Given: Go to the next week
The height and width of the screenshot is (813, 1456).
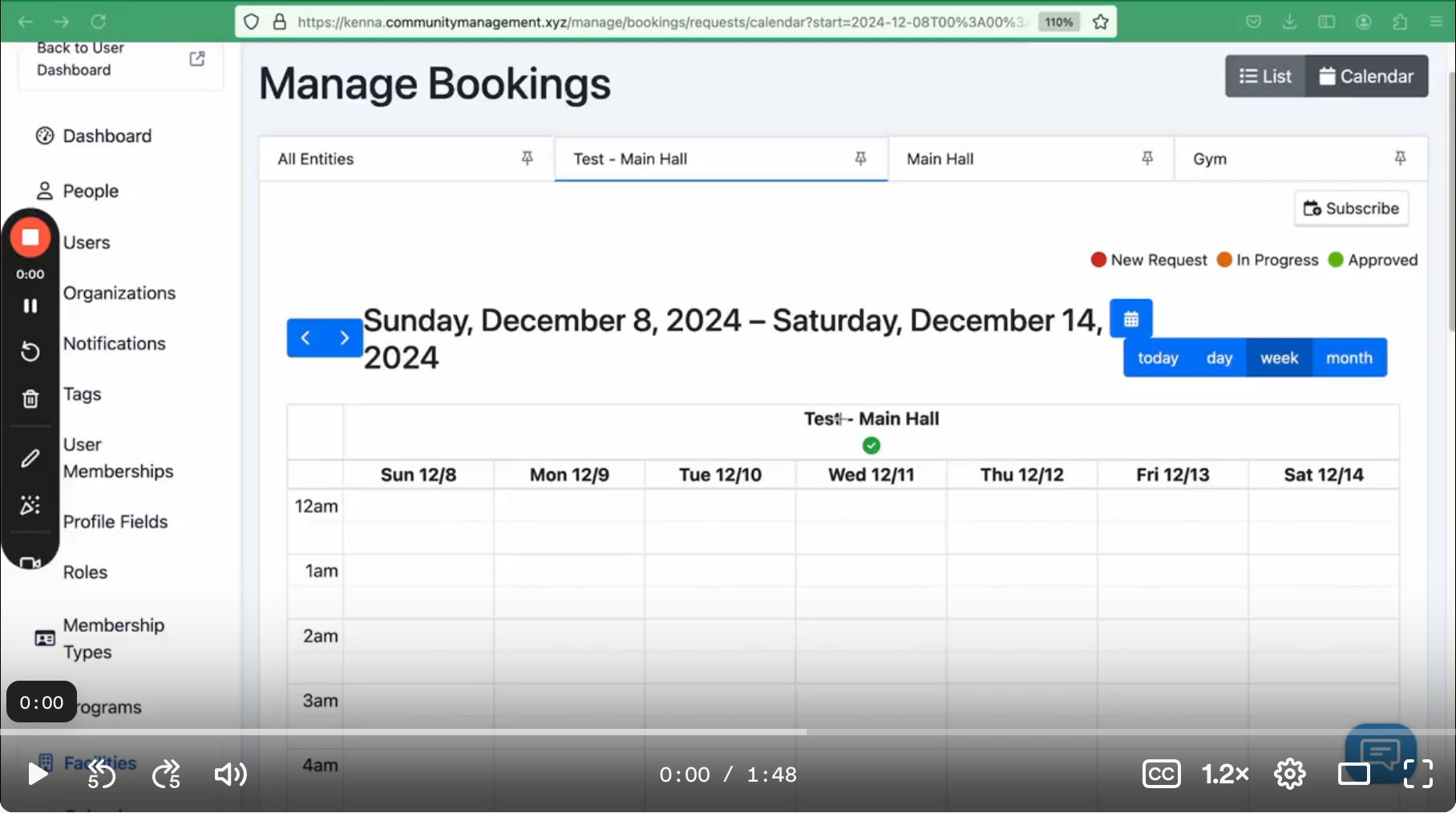Looking at the screenshot, I should click(x=344, y=338).
